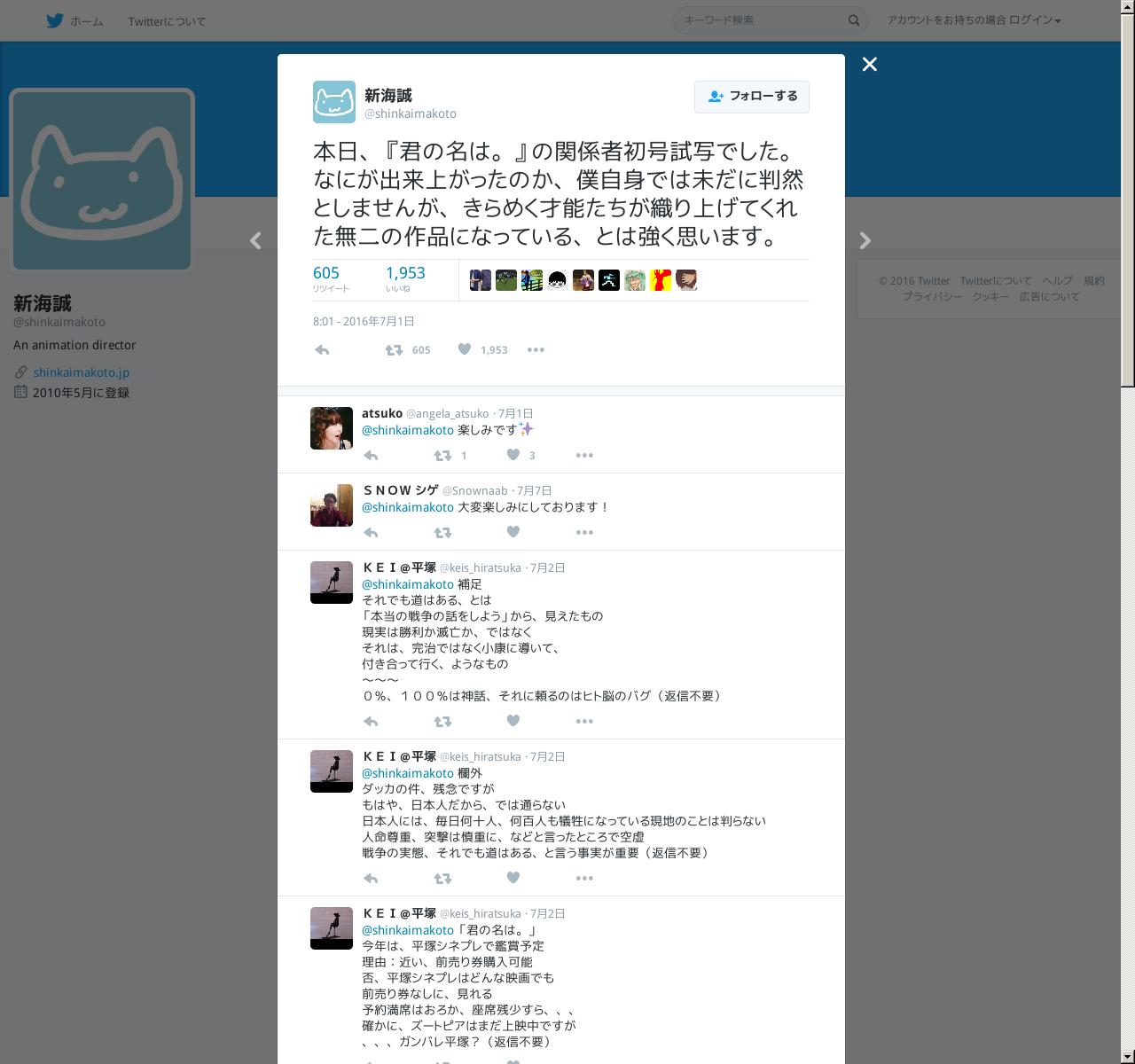This screenshot has width=1135, height=1064.
Task: Click the フォローする button
Action: pos(752,97)
